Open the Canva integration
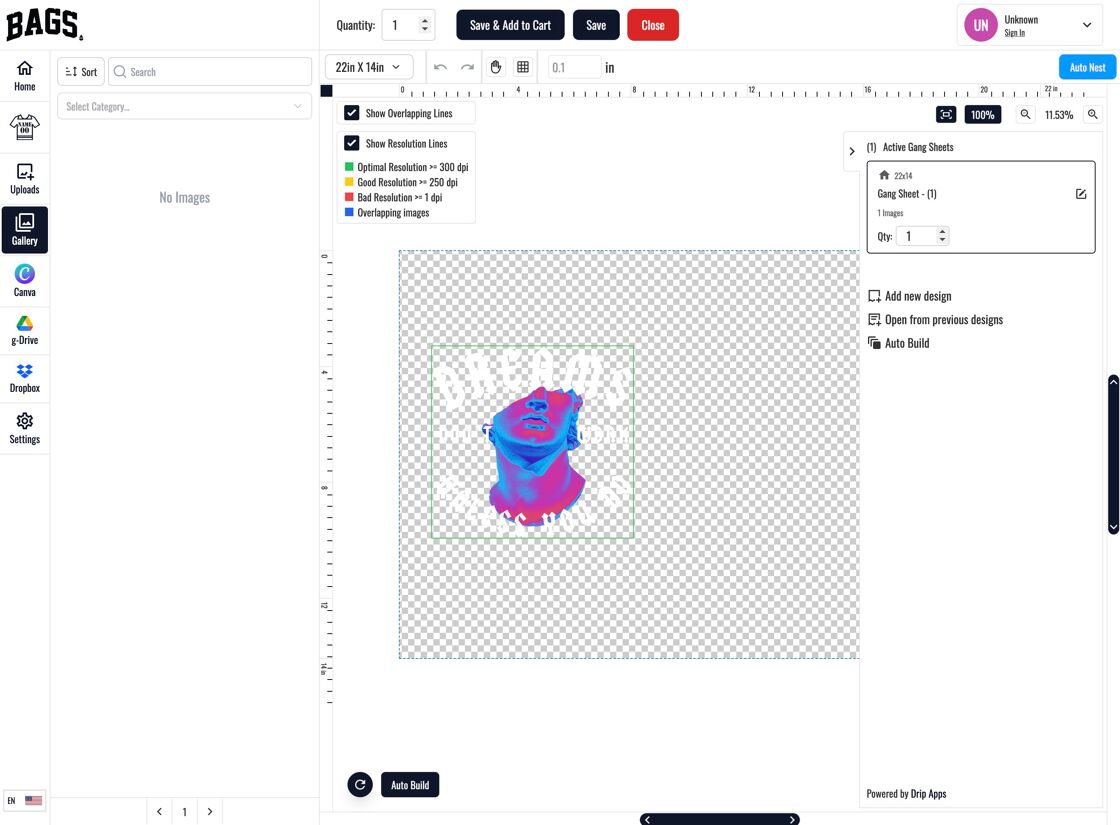This screenshot has height=825, width=1120. (x=25, y=280)
